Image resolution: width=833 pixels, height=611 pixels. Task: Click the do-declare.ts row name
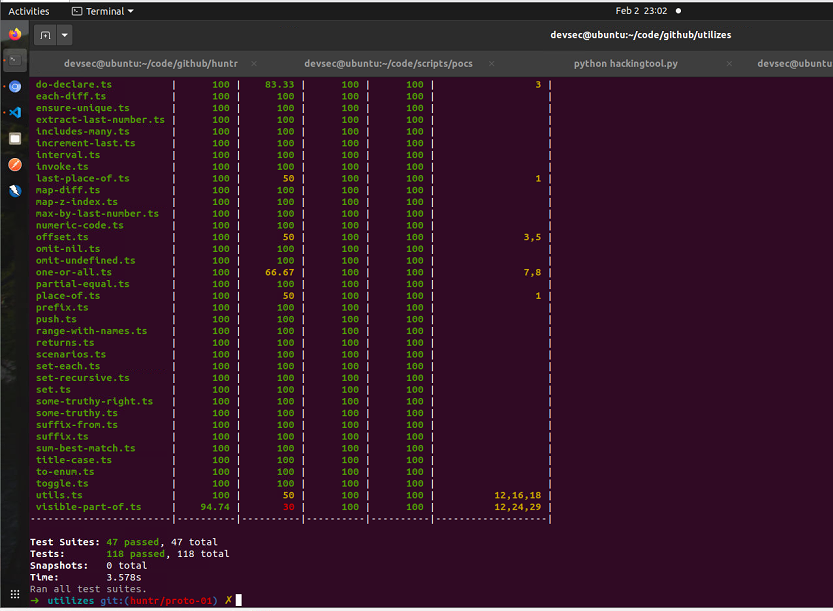coord(74,84)
